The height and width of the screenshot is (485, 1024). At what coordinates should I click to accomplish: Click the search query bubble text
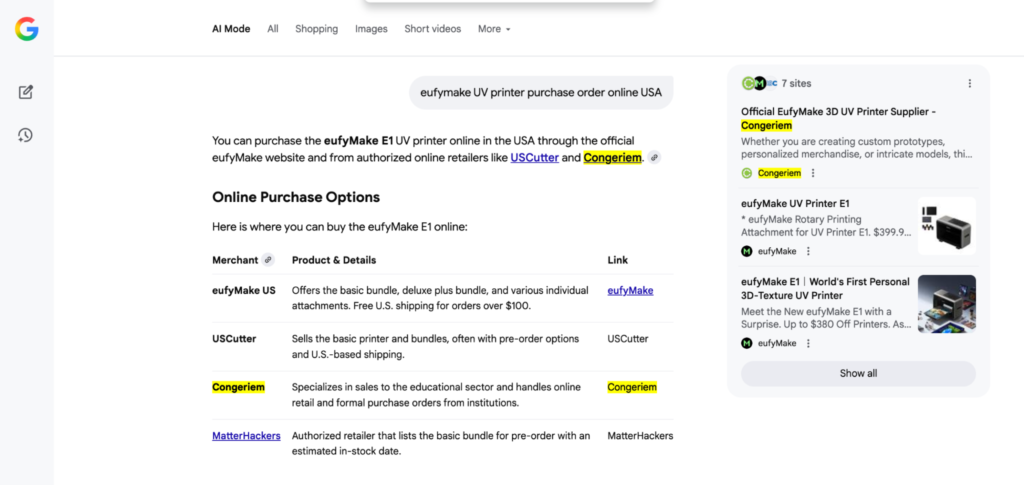click(541, 93)
